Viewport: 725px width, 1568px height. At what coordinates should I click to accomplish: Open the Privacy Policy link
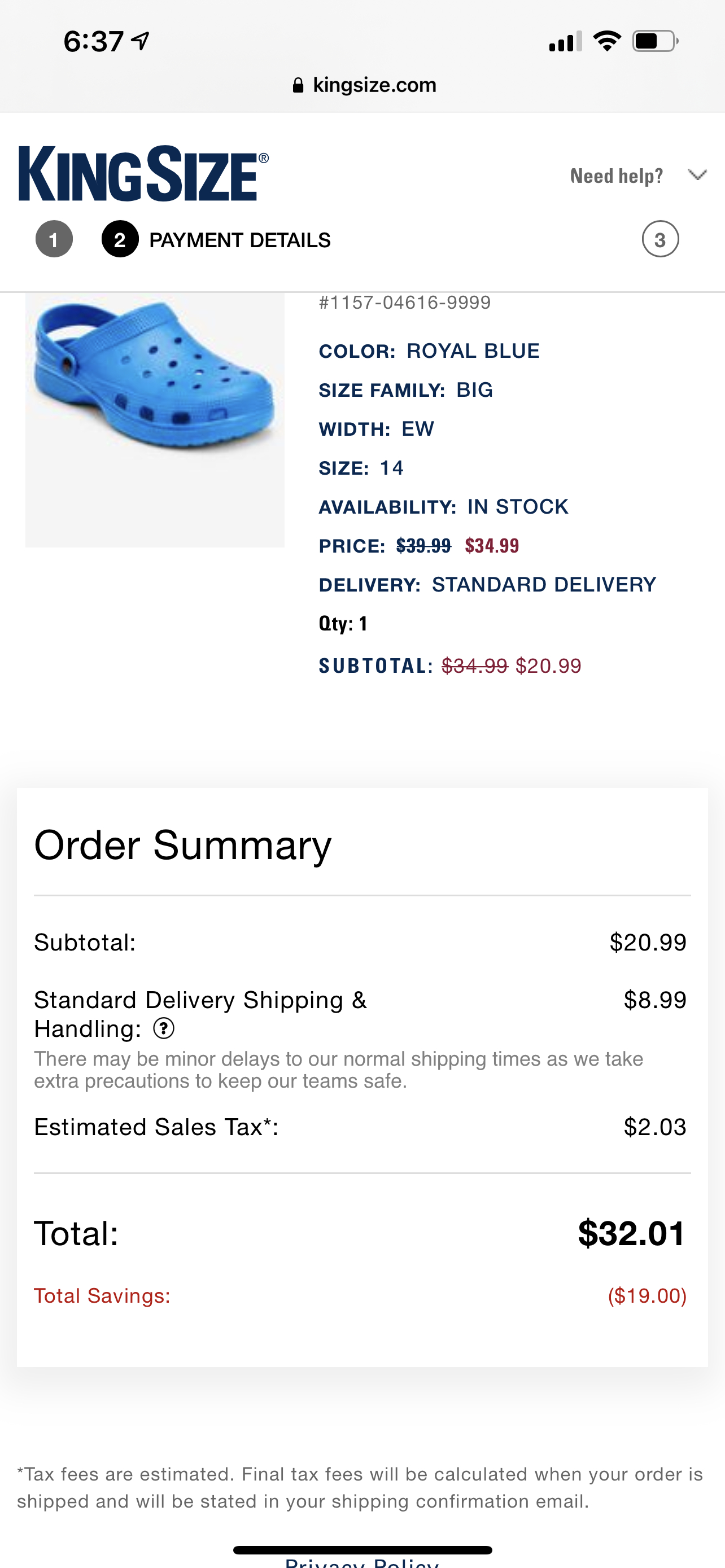coord(361,1562)
